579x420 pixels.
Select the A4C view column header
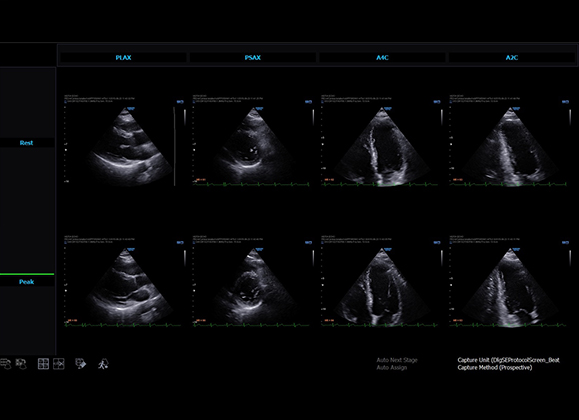point(382,58)
